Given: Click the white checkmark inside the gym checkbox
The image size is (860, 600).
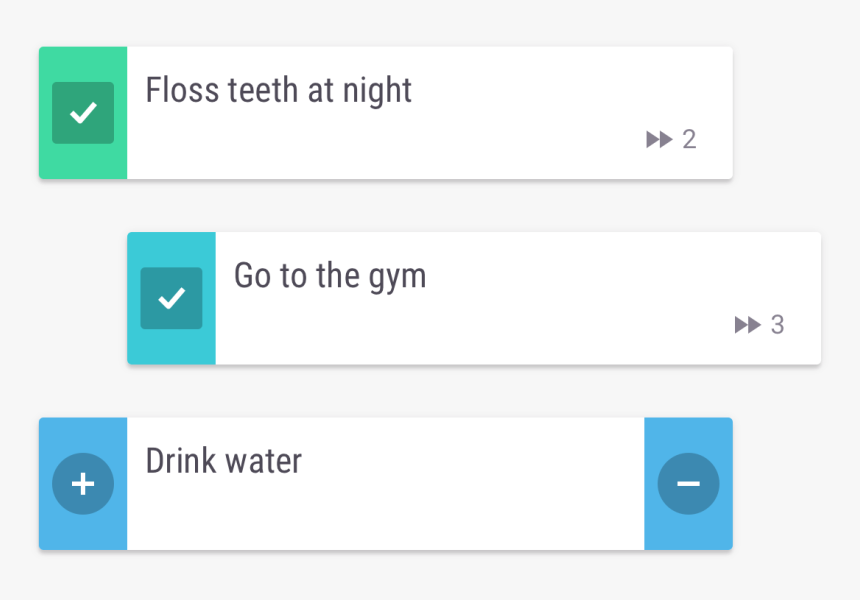Looking at the screenshot, I should coord(172,298).
